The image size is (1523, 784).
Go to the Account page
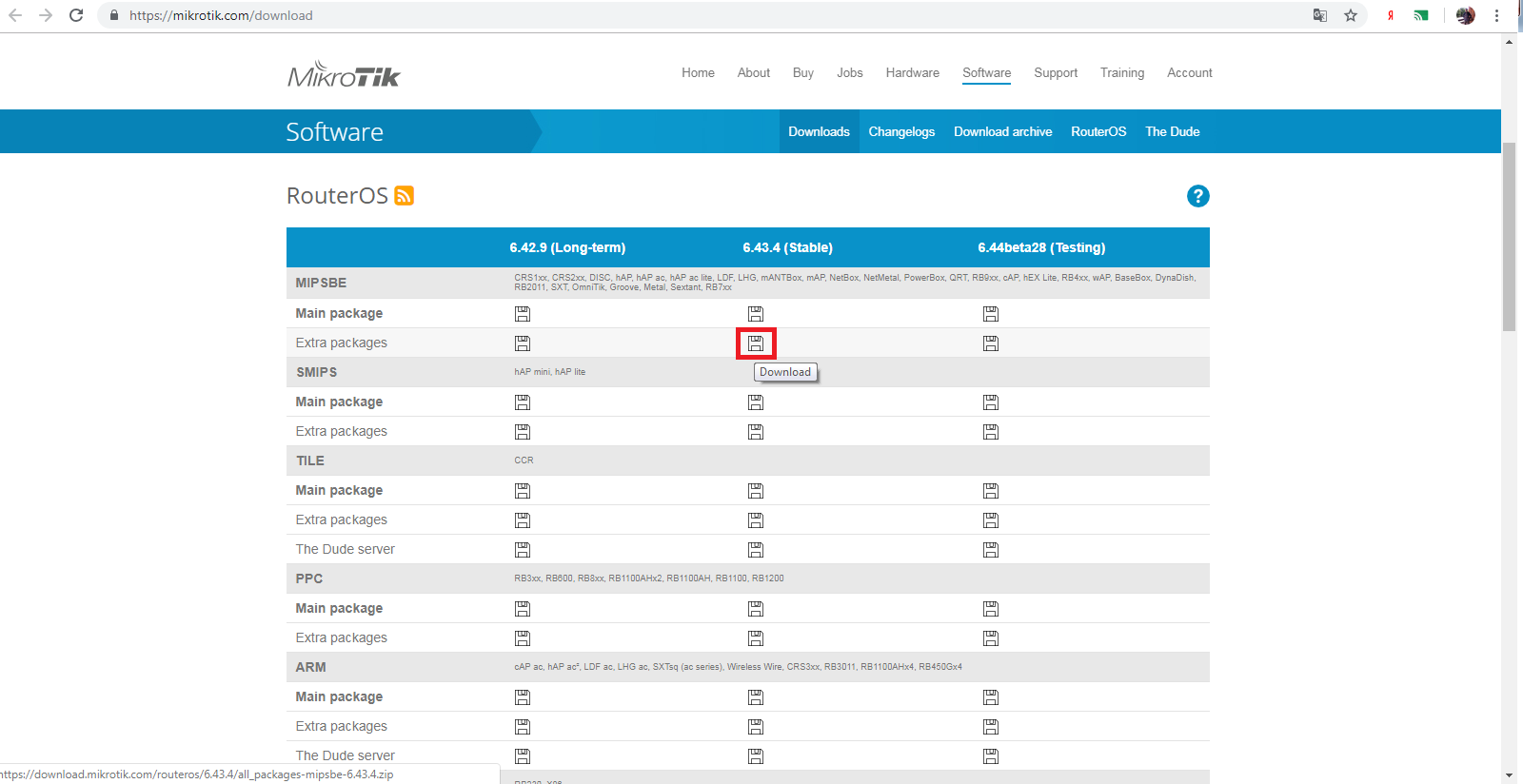pos(1190,72)
